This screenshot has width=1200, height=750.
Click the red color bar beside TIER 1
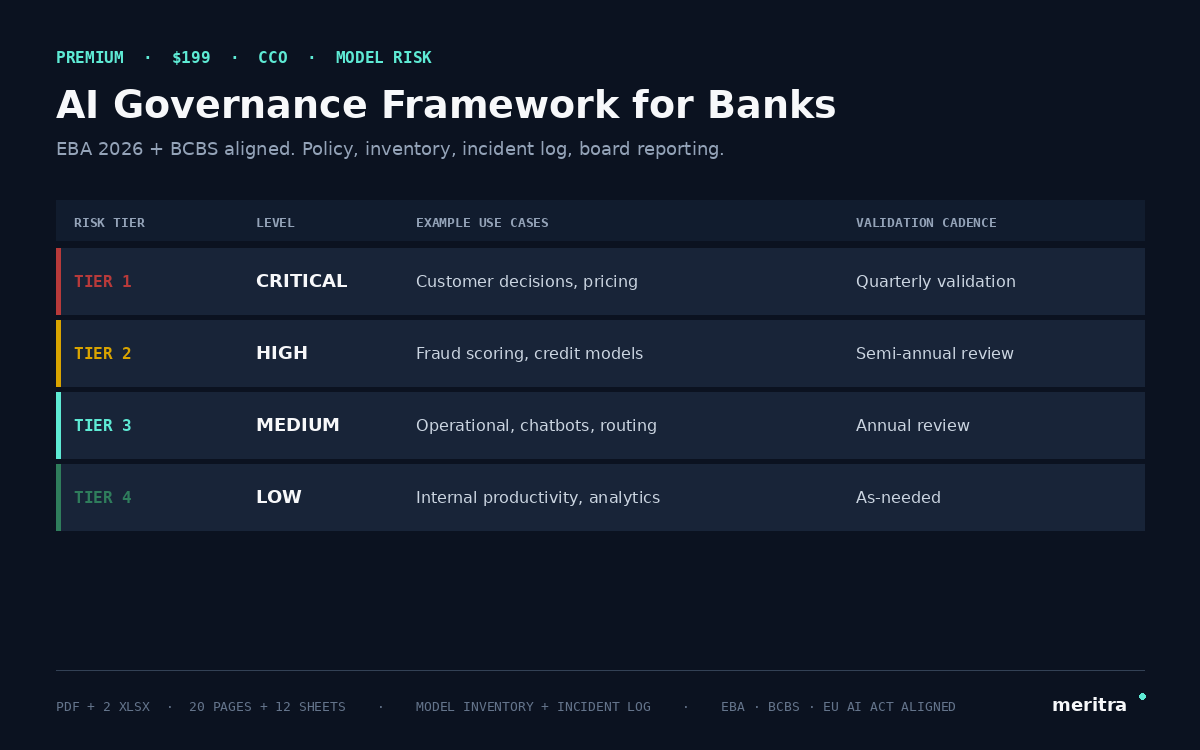coord(58,281)
